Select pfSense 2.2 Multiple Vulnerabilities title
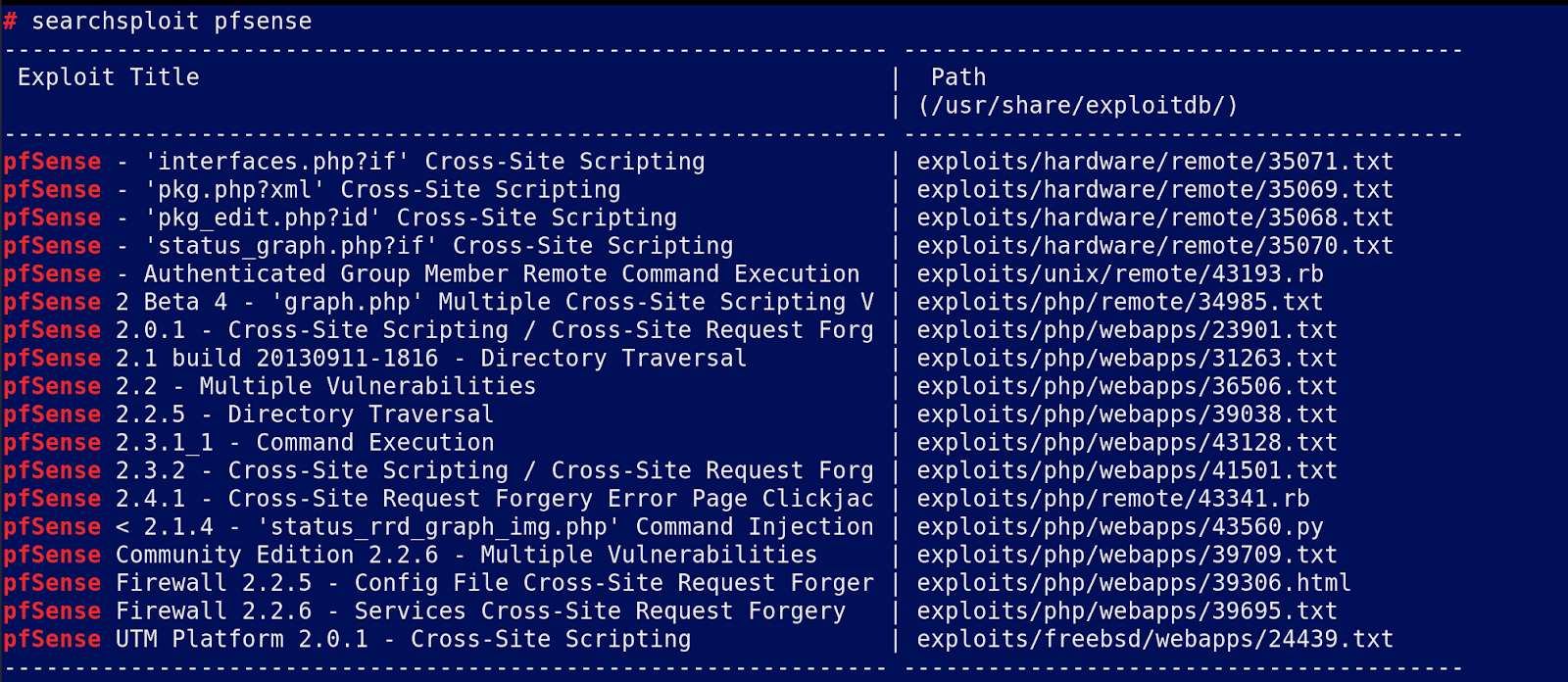 click(x=269, y=387)
